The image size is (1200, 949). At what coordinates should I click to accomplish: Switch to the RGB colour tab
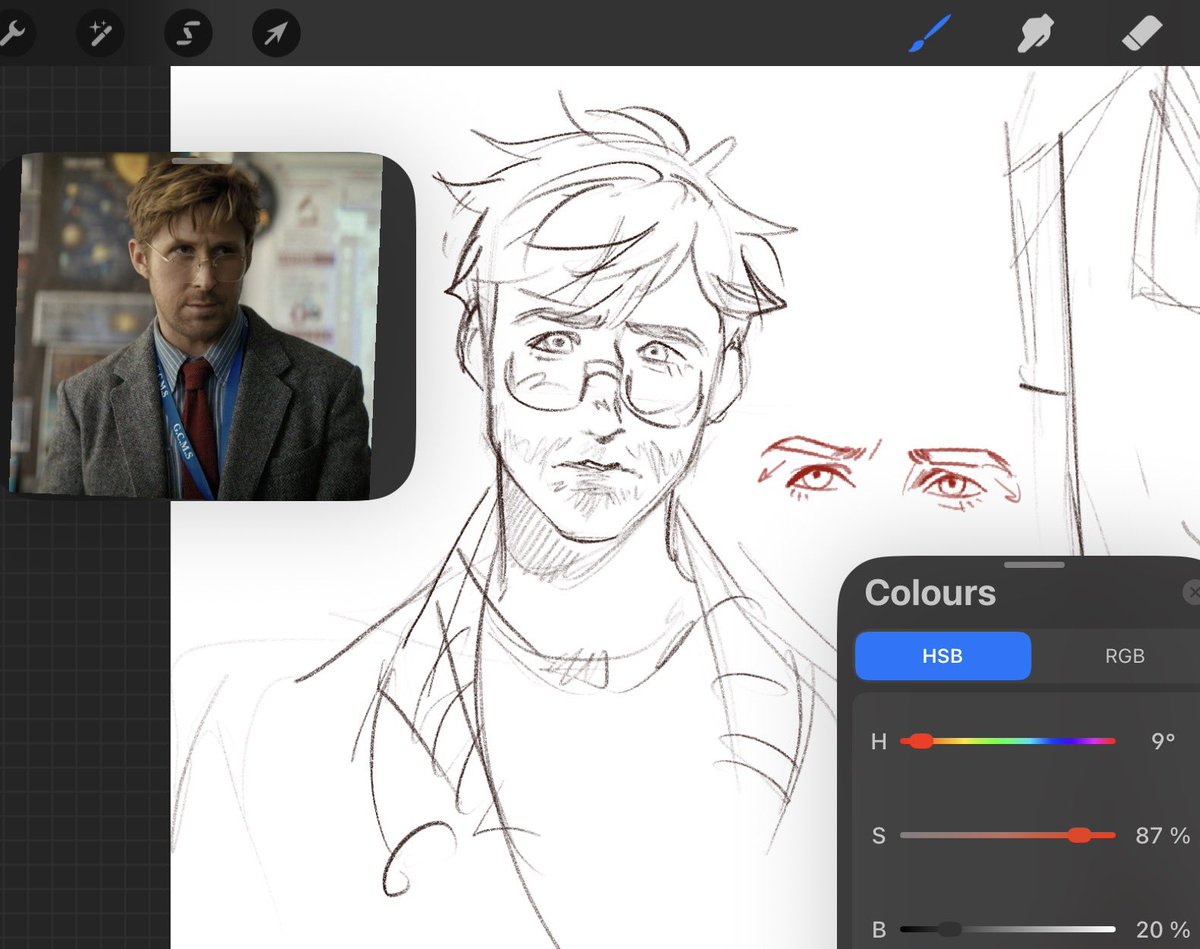(x=1124, y=656)
